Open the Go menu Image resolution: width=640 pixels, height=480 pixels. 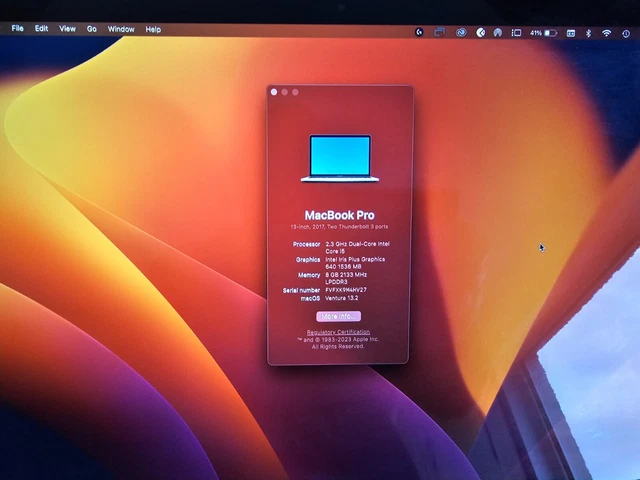(x=91, y=29)
